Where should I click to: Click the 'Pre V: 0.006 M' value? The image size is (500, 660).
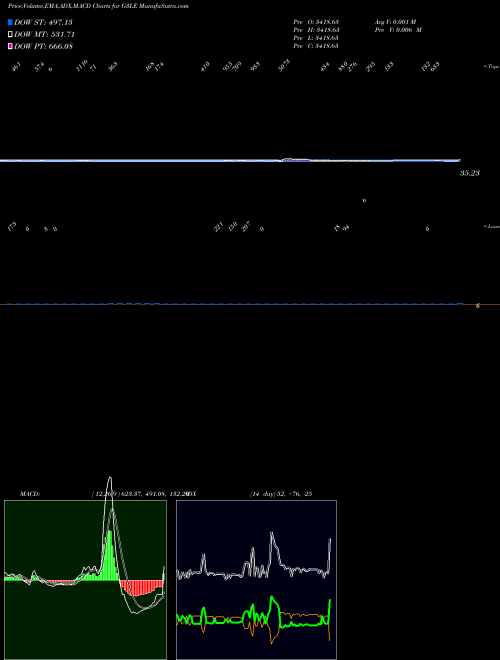pyautogui.click(x=398, y=30)
